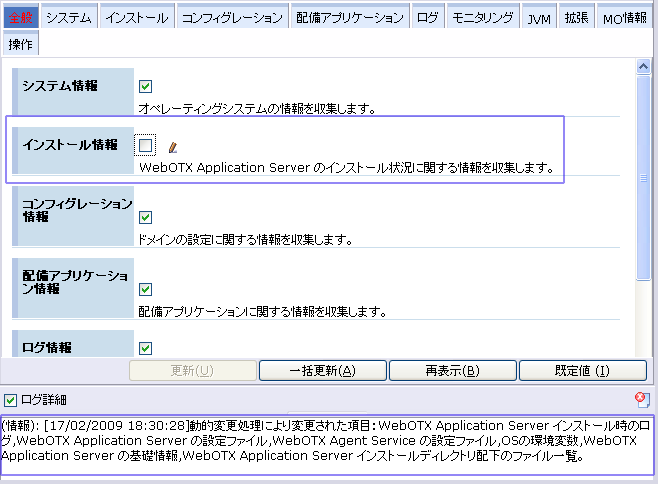Enable the インストール情報 checkbox
The width and height of the screenshot is (658, 484).
click(x=146, y=146)
